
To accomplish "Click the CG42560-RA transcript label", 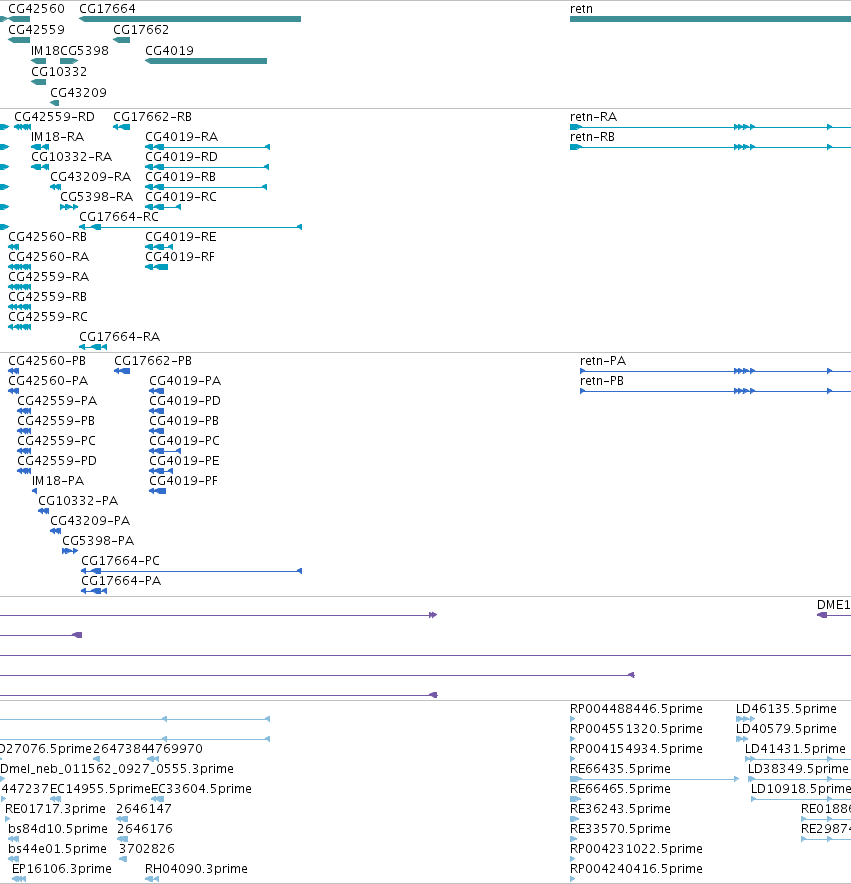I will tap(48, 257).
